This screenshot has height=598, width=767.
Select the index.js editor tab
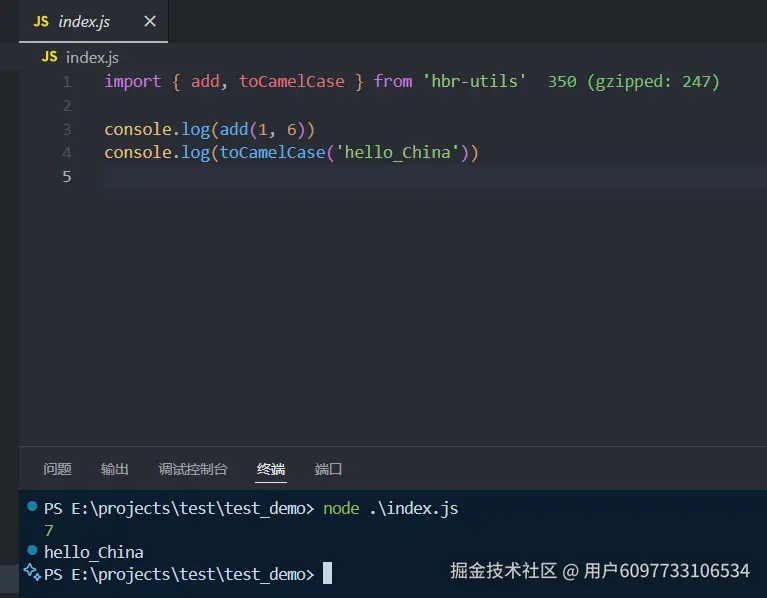point(93,21)
